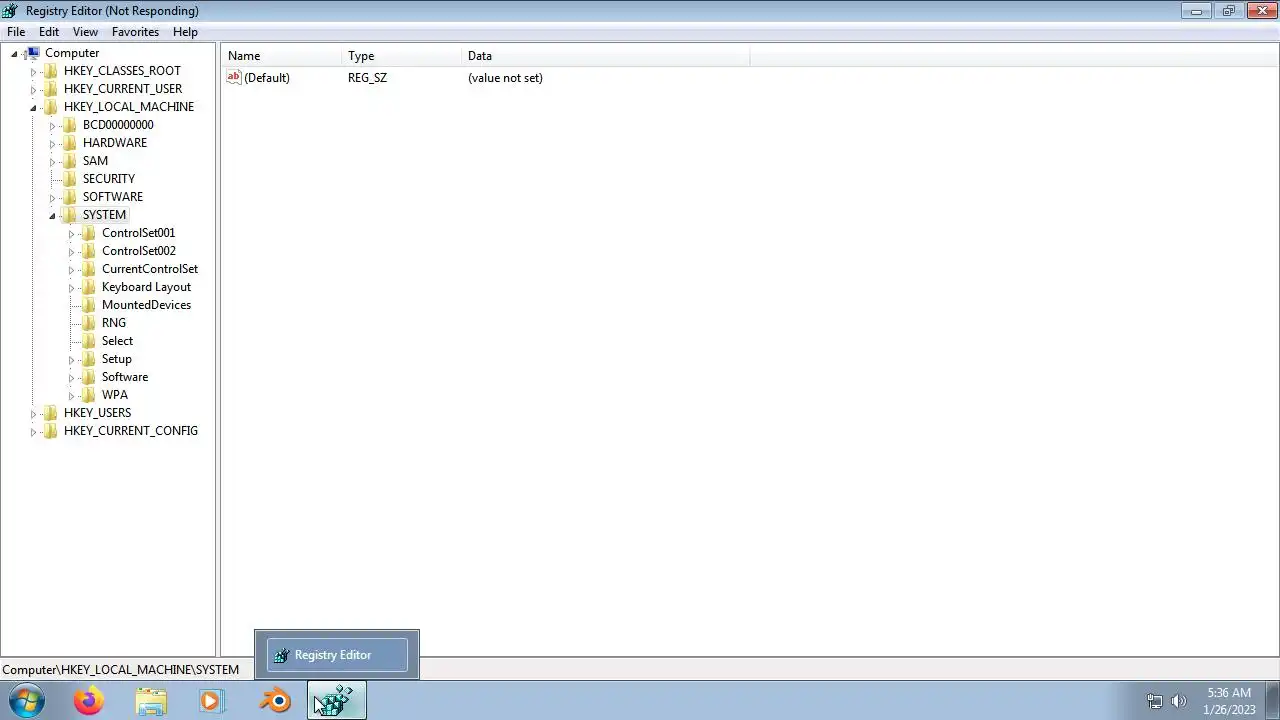Expand the Keyboard Layout arrow
The image size is (1280, 720).
71,288
